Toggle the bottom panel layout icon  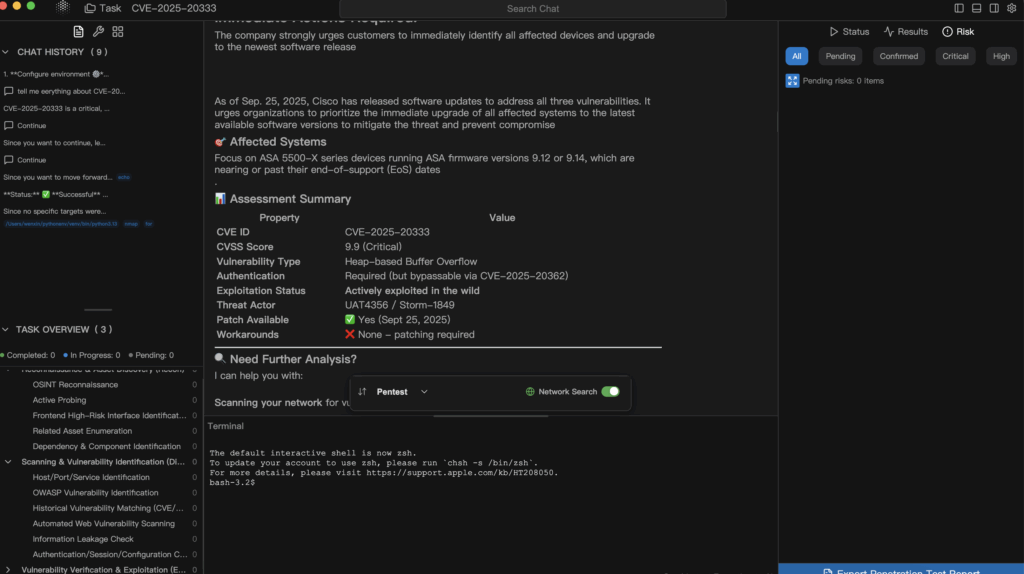click(977, 8)
